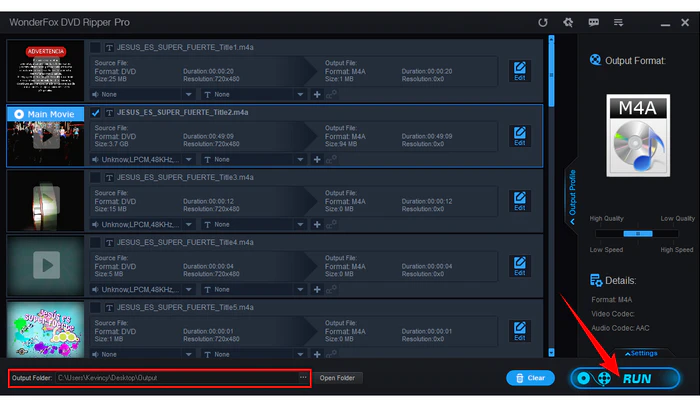Check the box for Title1.m4a

click(x=95, y=47)
